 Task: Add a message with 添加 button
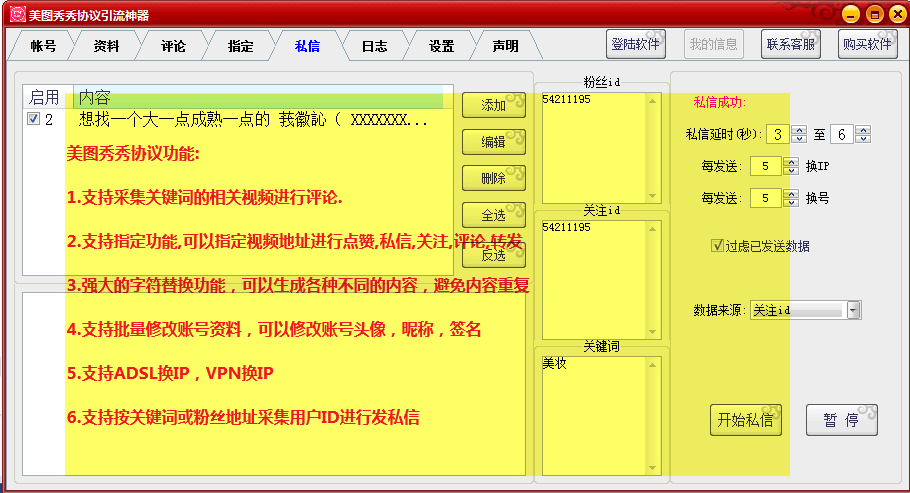point(494,105)
